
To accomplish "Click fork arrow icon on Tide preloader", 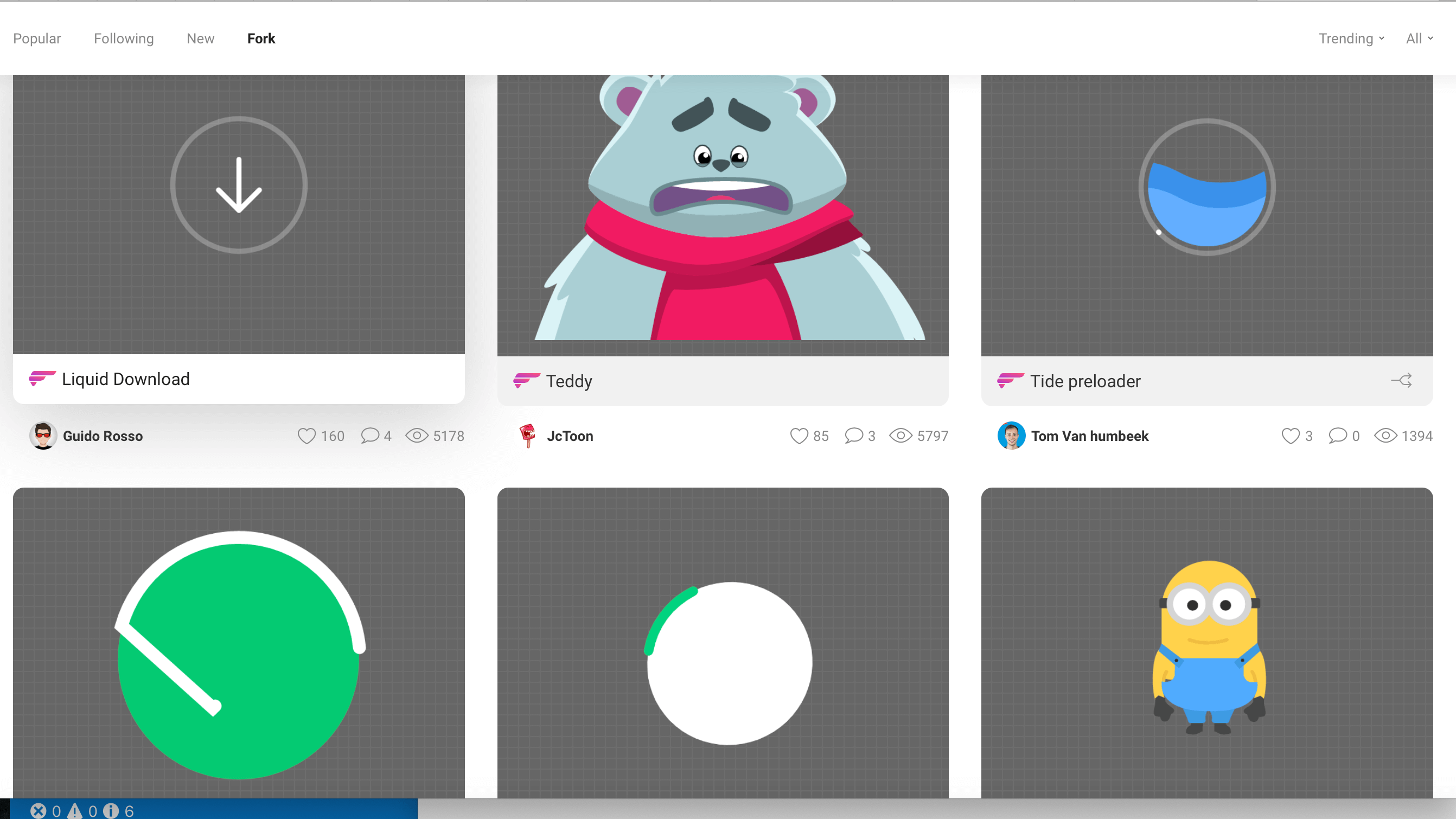I will click(1401, 380).
